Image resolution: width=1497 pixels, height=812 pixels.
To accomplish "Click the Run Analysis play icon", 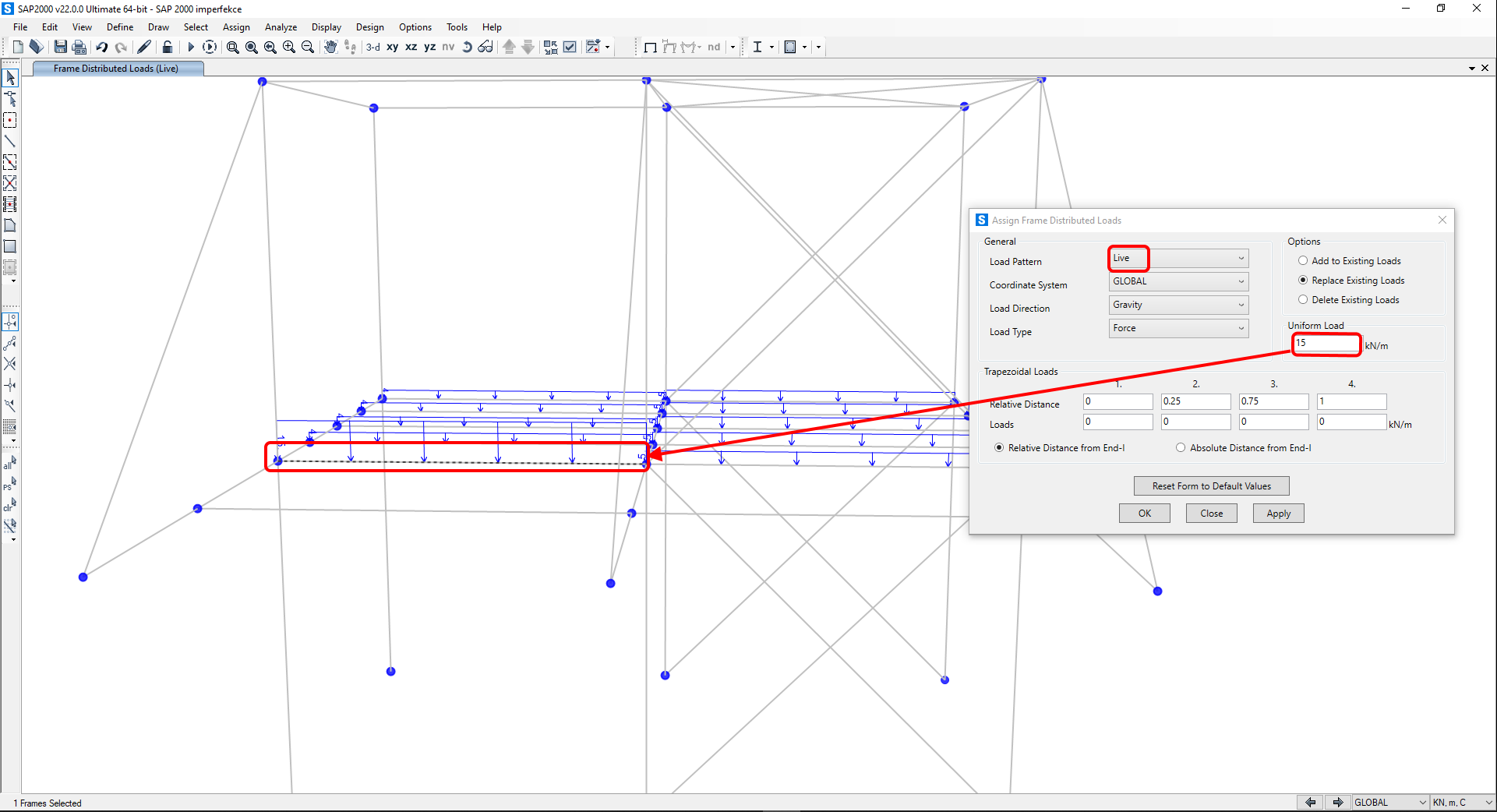I will click(x=190, y=47).
